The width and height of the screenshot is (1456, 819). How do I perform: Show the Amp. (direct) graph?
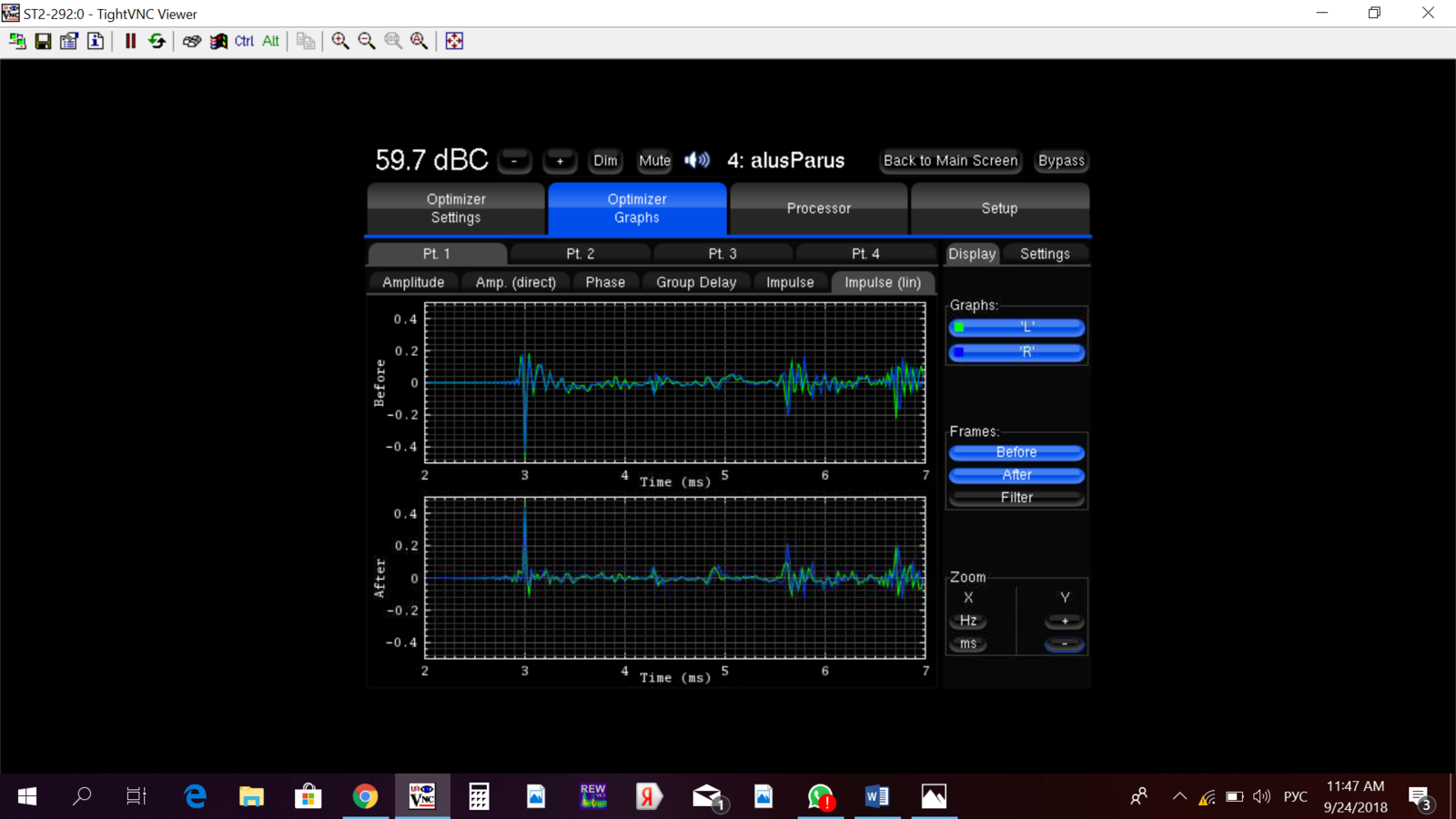pyautogui.click(x=515, y=282)
